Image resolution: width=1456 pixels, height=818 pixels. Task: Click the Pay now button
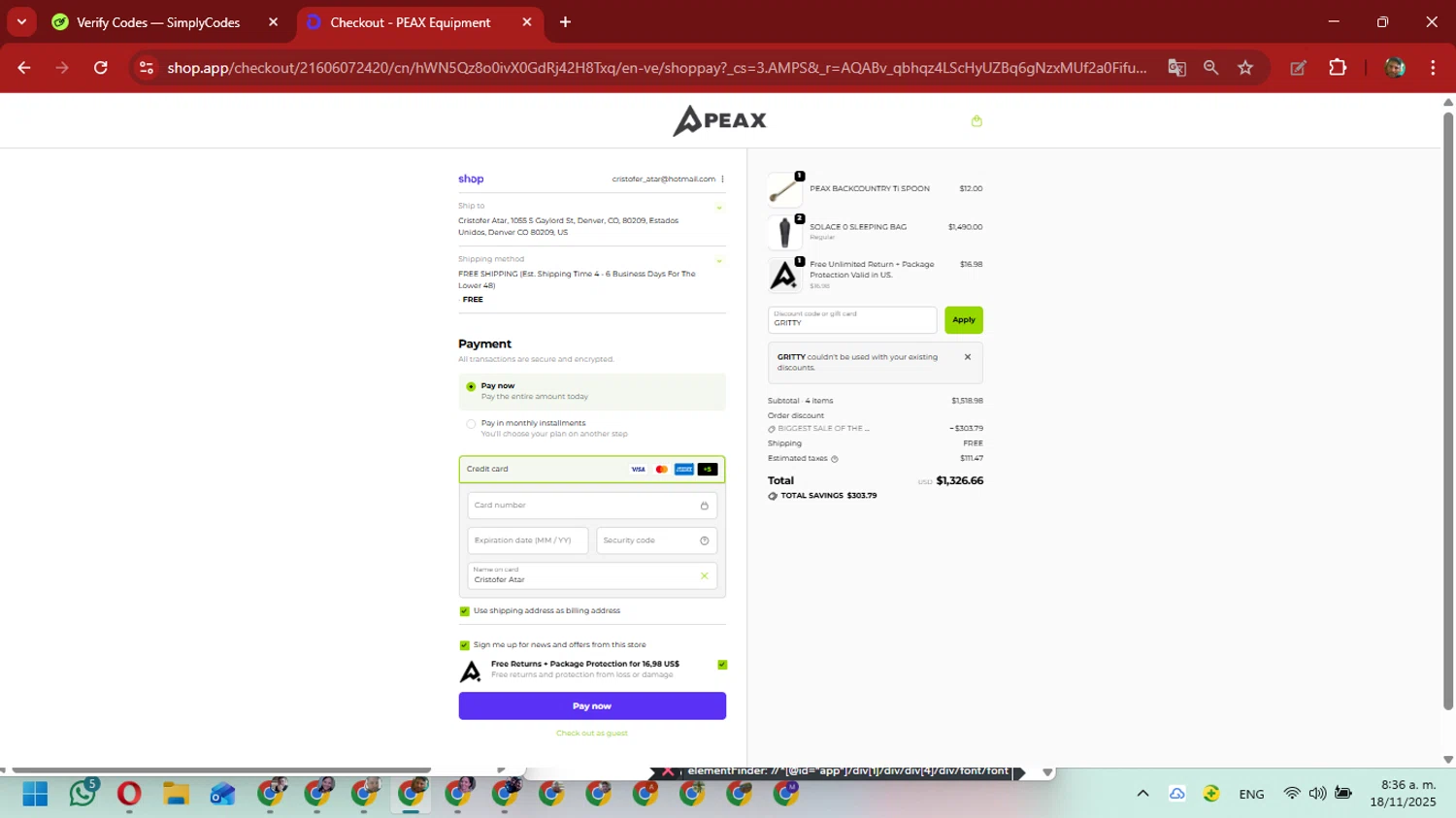pyautogui.click(x=592, y=706)
